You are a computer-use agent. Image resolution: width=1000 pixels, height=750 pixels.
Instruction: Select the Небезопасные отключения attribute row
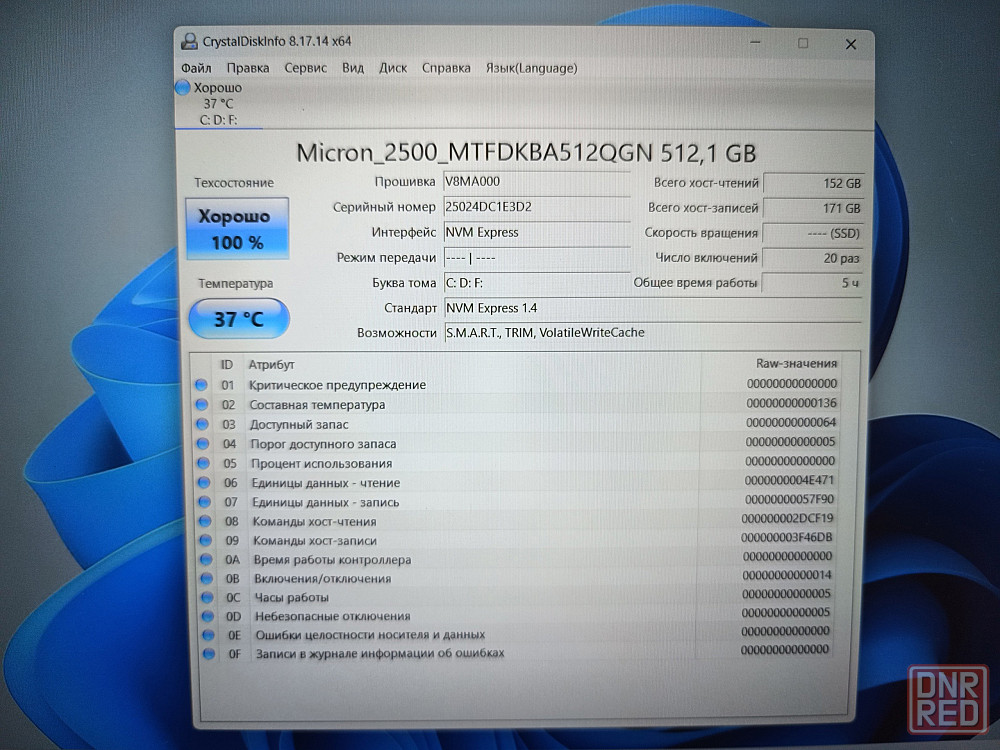(517, 616)
